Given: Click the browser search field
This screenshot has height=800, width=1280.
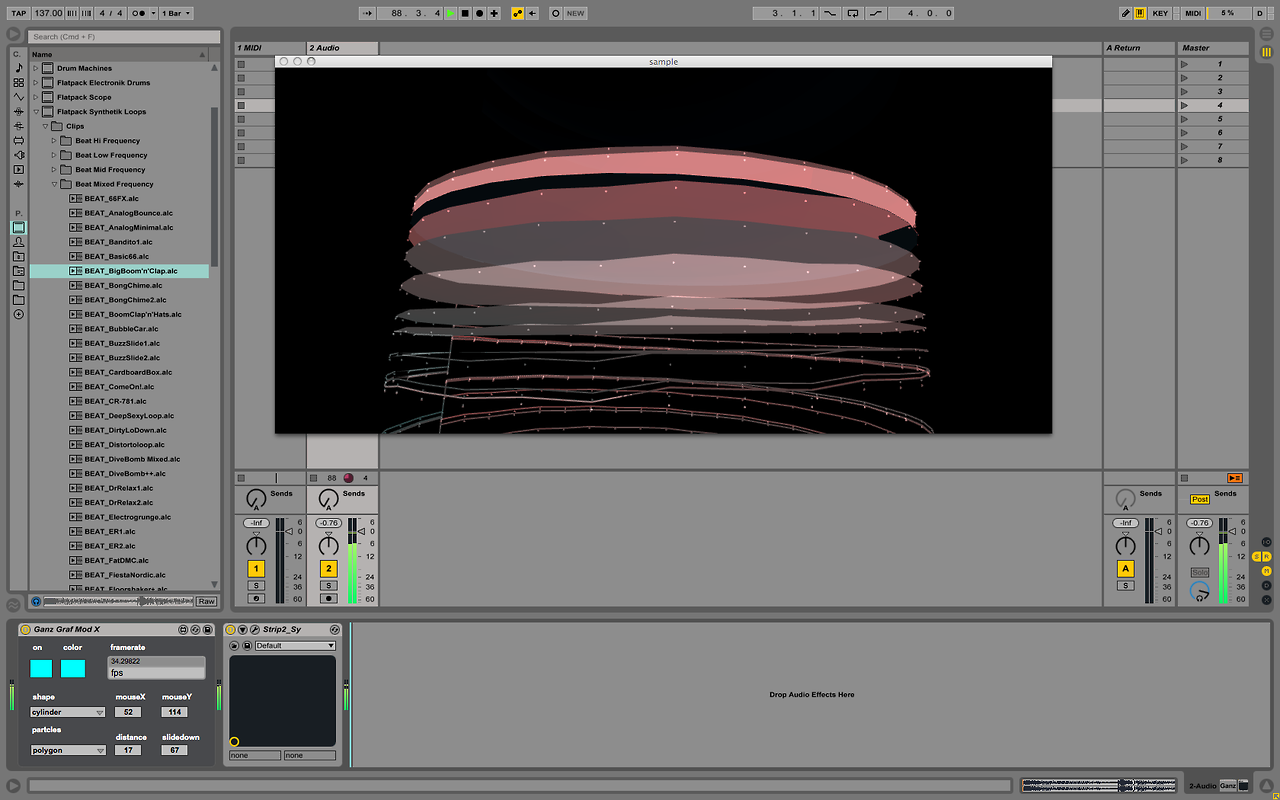Looking at the screenshot, I should (x=120, y=36).
